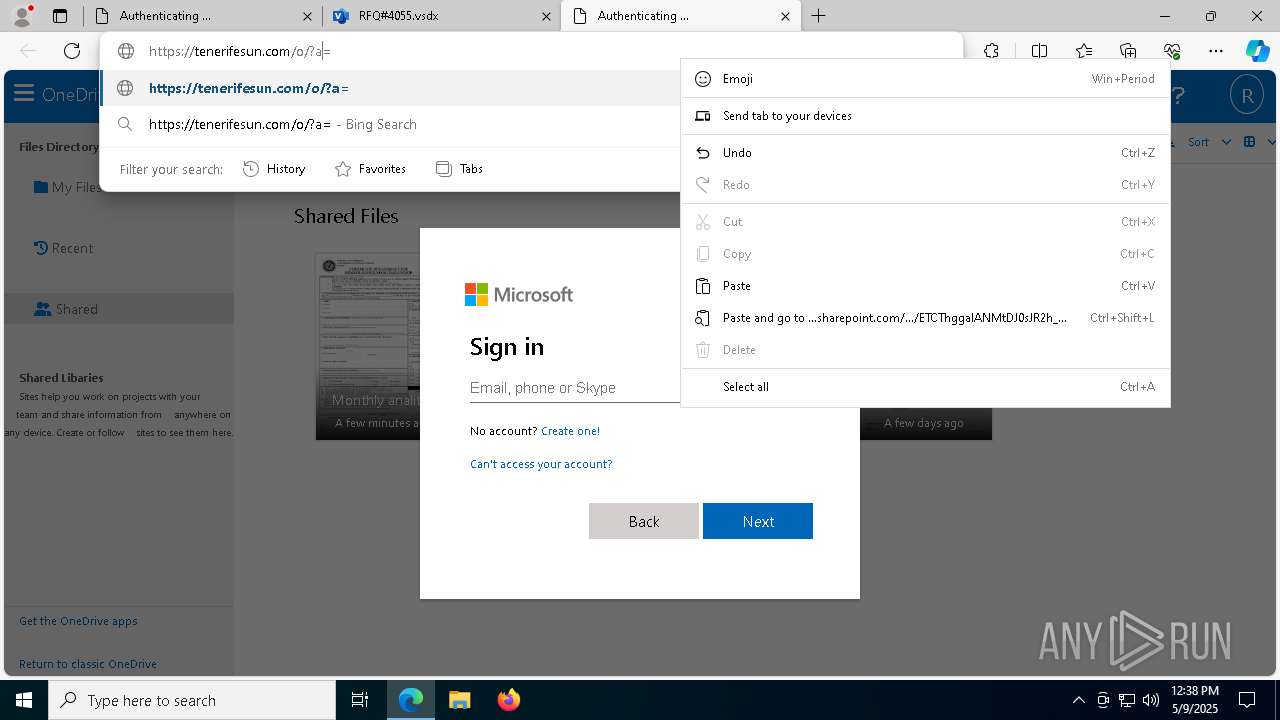Toggle split screen icon
The width and height of the screenshot is (1280, 720).
click(1039, 51)
